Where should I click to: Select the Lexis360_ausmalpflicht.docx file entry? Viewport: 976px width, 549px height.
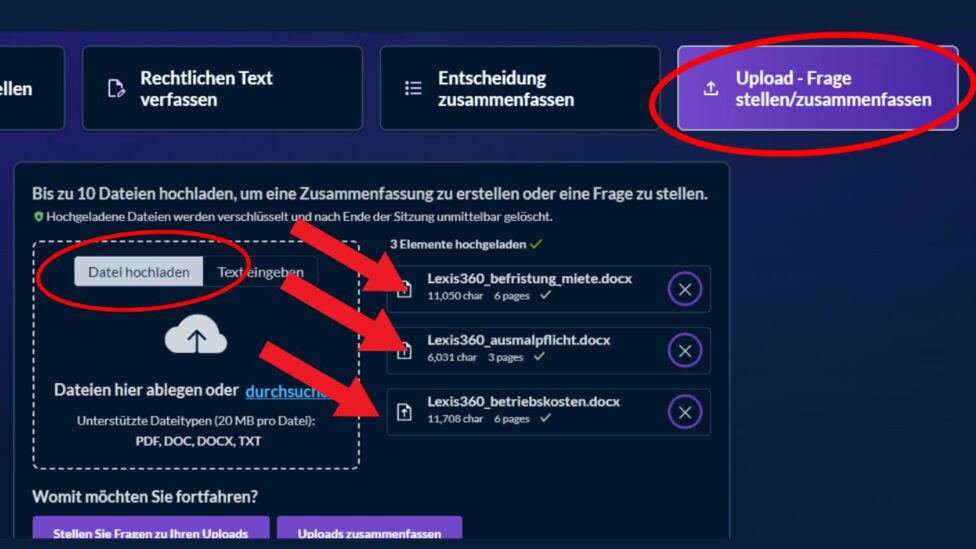[548, 350]
